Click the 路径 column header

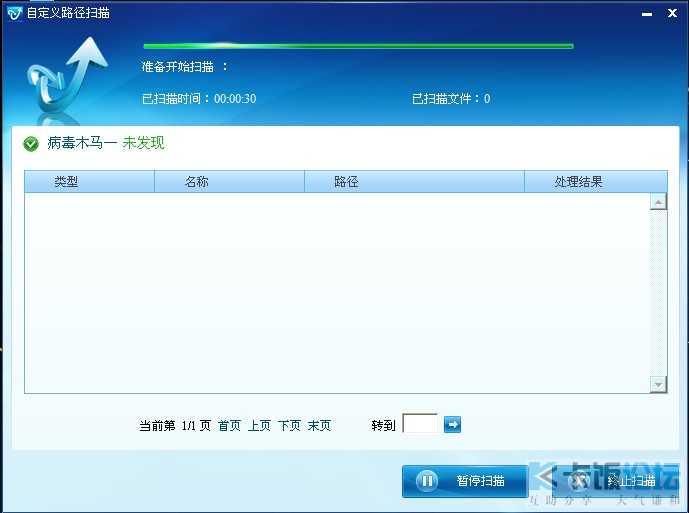[346, 182]
